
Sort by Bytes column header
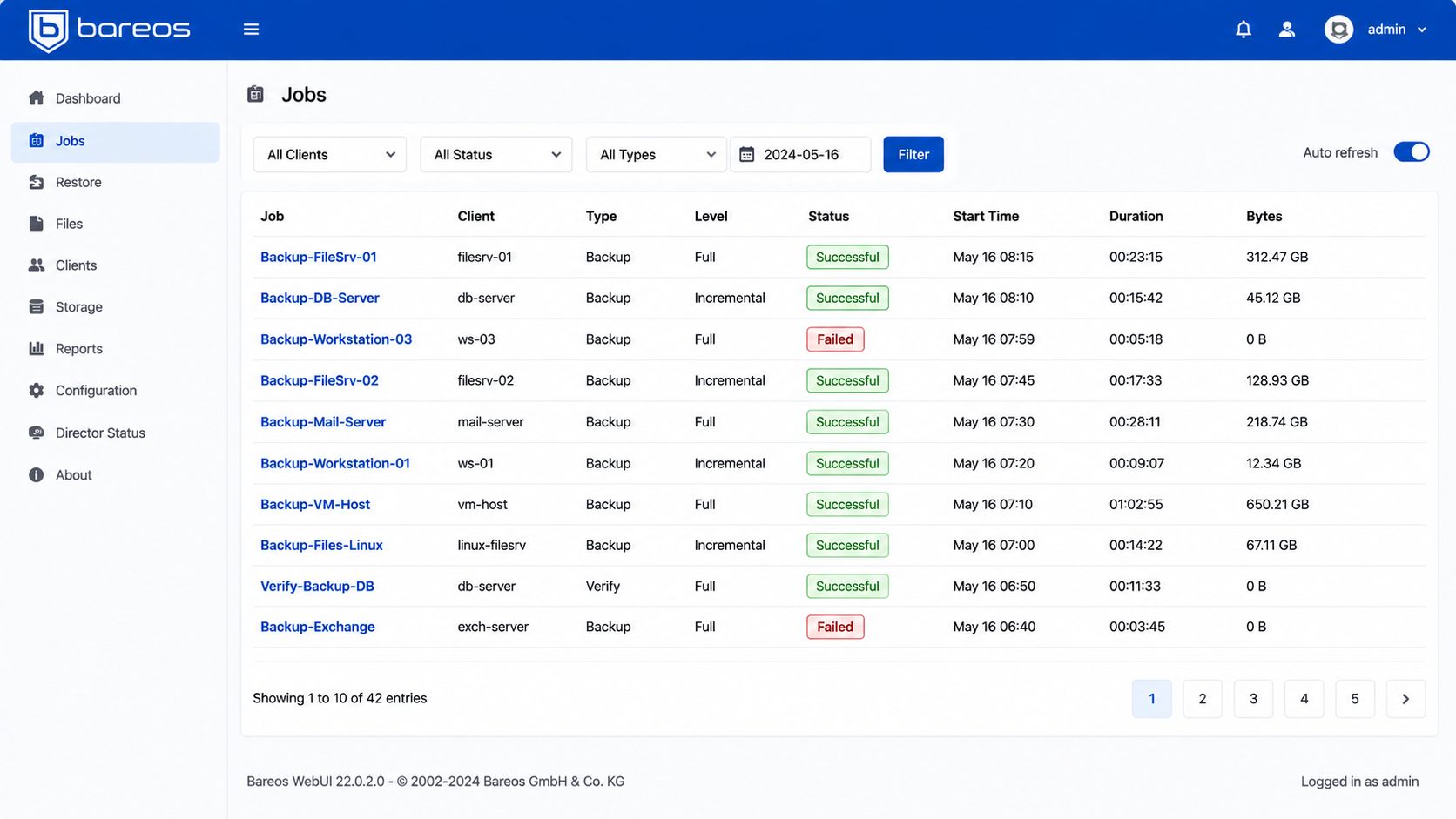click(1264, 216)
